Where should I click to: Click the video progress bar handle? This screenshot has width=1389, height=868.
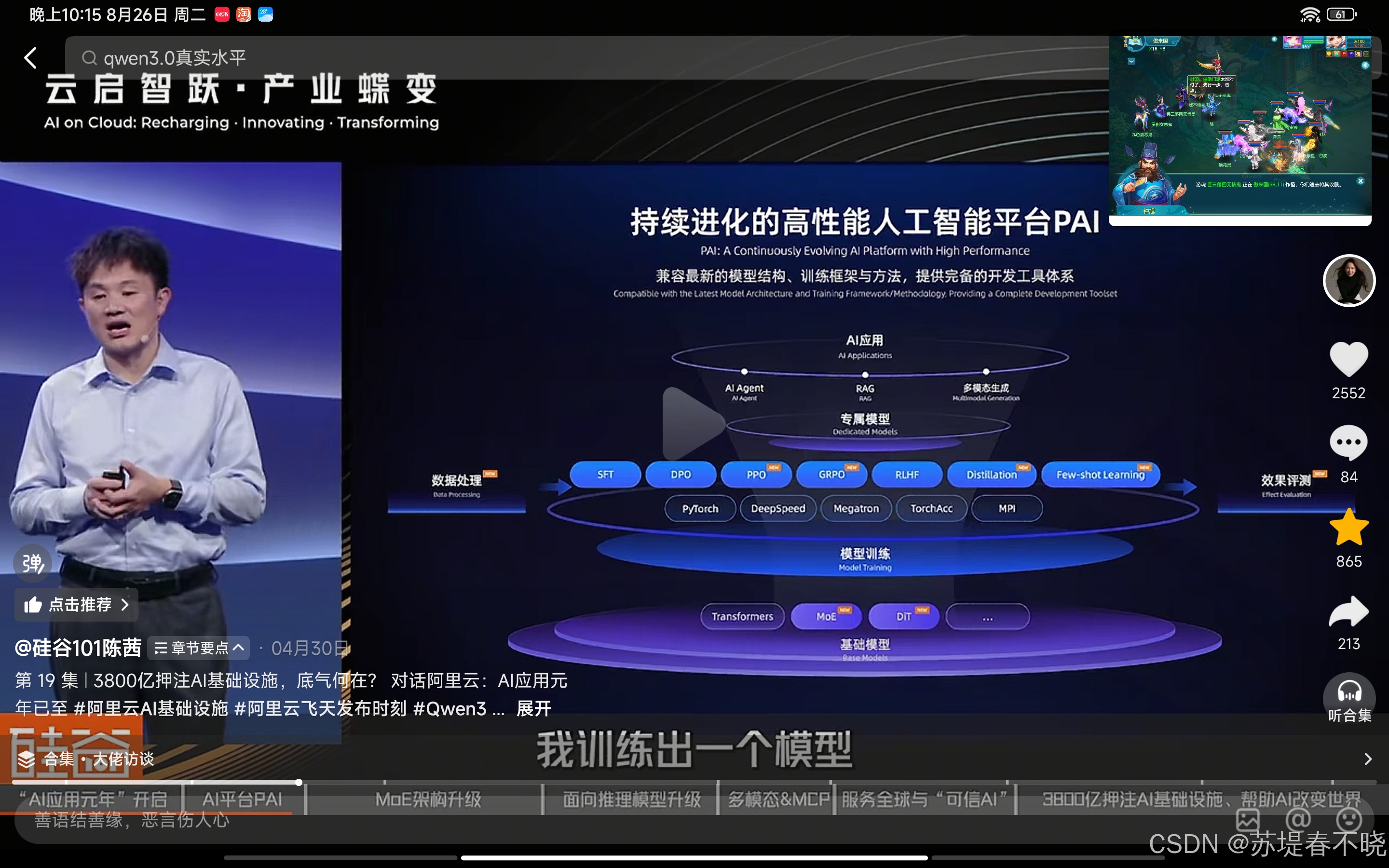(299, 782)
